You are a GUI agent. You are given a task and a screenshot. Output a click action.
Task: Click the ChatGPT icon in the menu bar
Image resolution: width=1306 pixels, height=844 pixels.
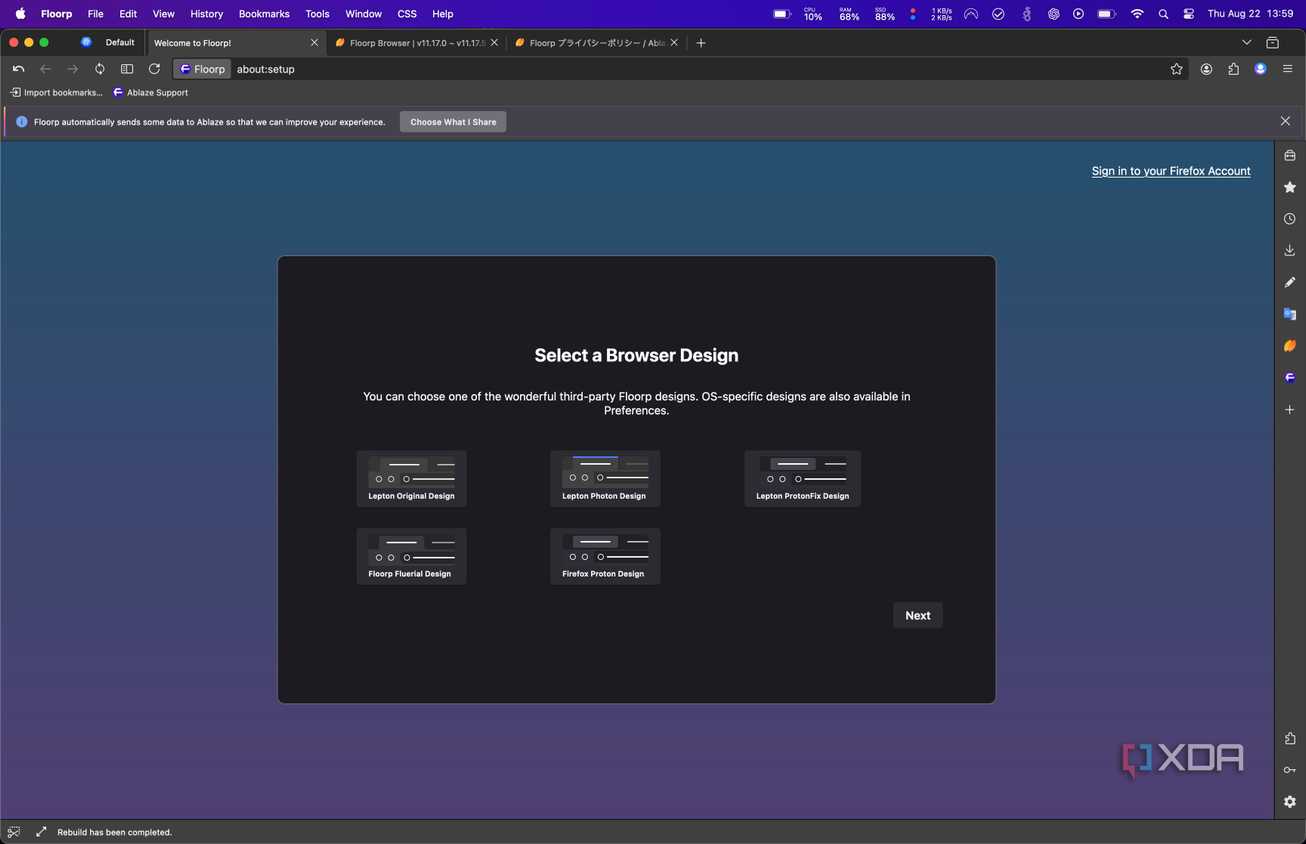click(1053, 14)
